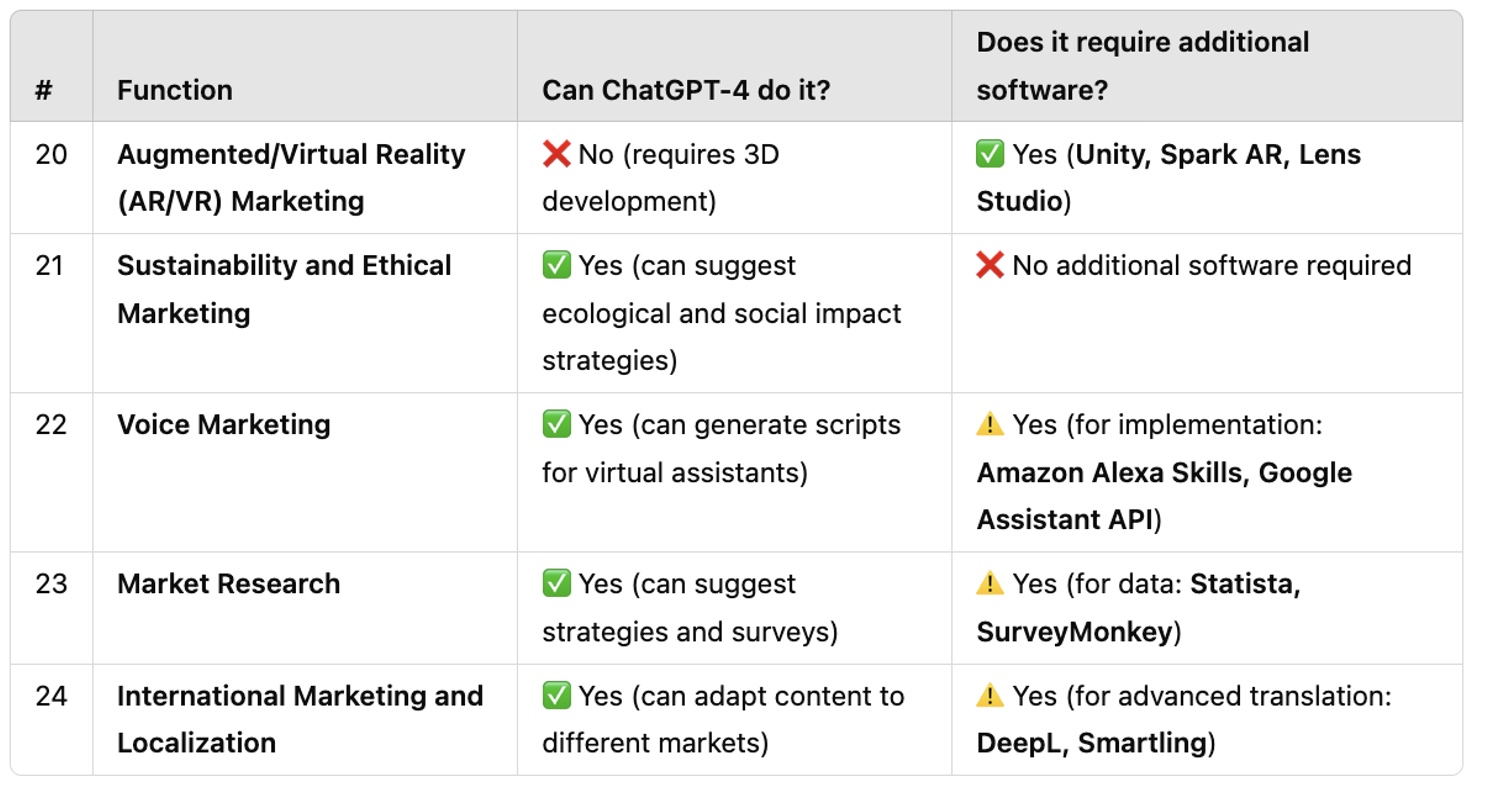Click 'Augmented/Virtual Reality (AR/VR) Marketing' text

click(x=290, y=178)
